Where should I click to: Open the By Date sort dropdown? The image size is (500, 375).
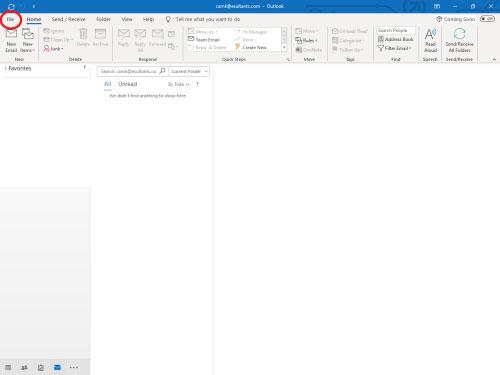[179, 84]
